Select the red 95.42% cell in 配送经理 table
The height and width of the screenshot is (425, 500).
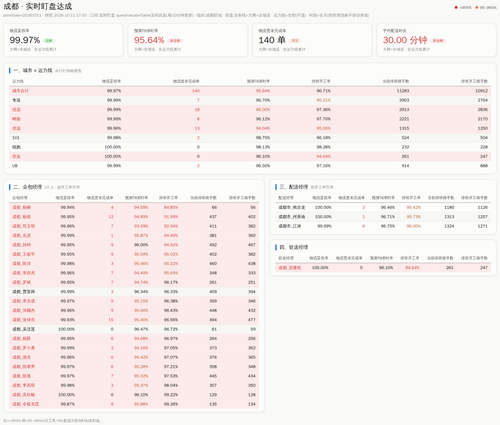413,207
